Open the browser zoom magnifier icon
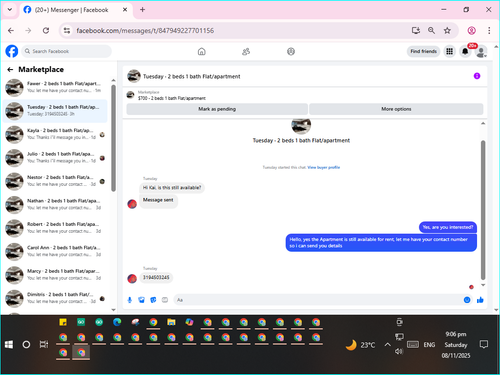500x375 pixels. tap(431, 31)
